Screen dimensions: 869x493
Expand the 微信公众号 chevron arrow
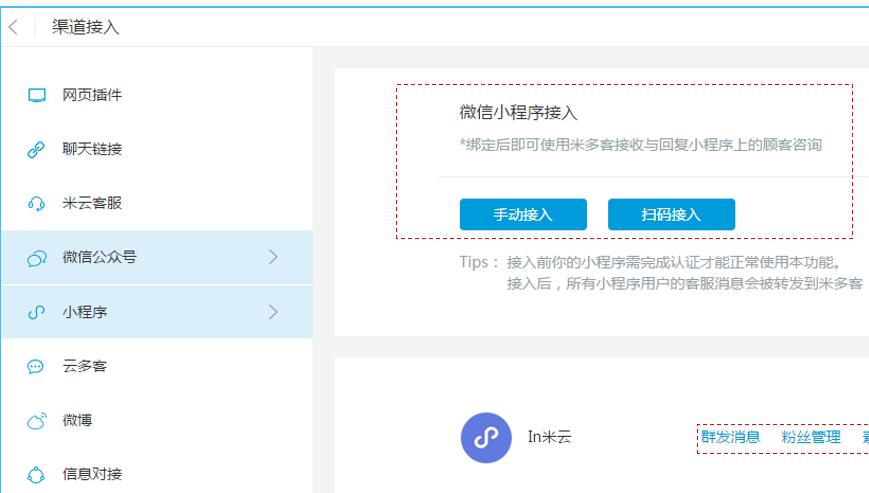tap(273, 257)
